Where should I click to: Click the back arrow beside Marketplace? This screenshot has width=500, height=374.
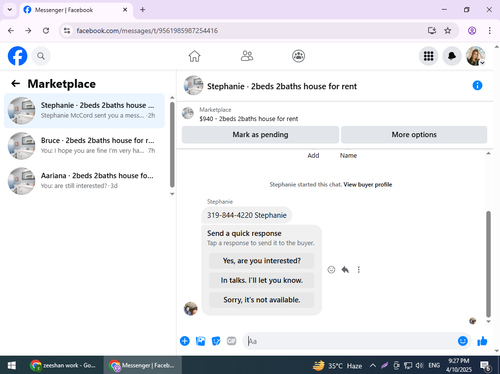pos(16,83)
